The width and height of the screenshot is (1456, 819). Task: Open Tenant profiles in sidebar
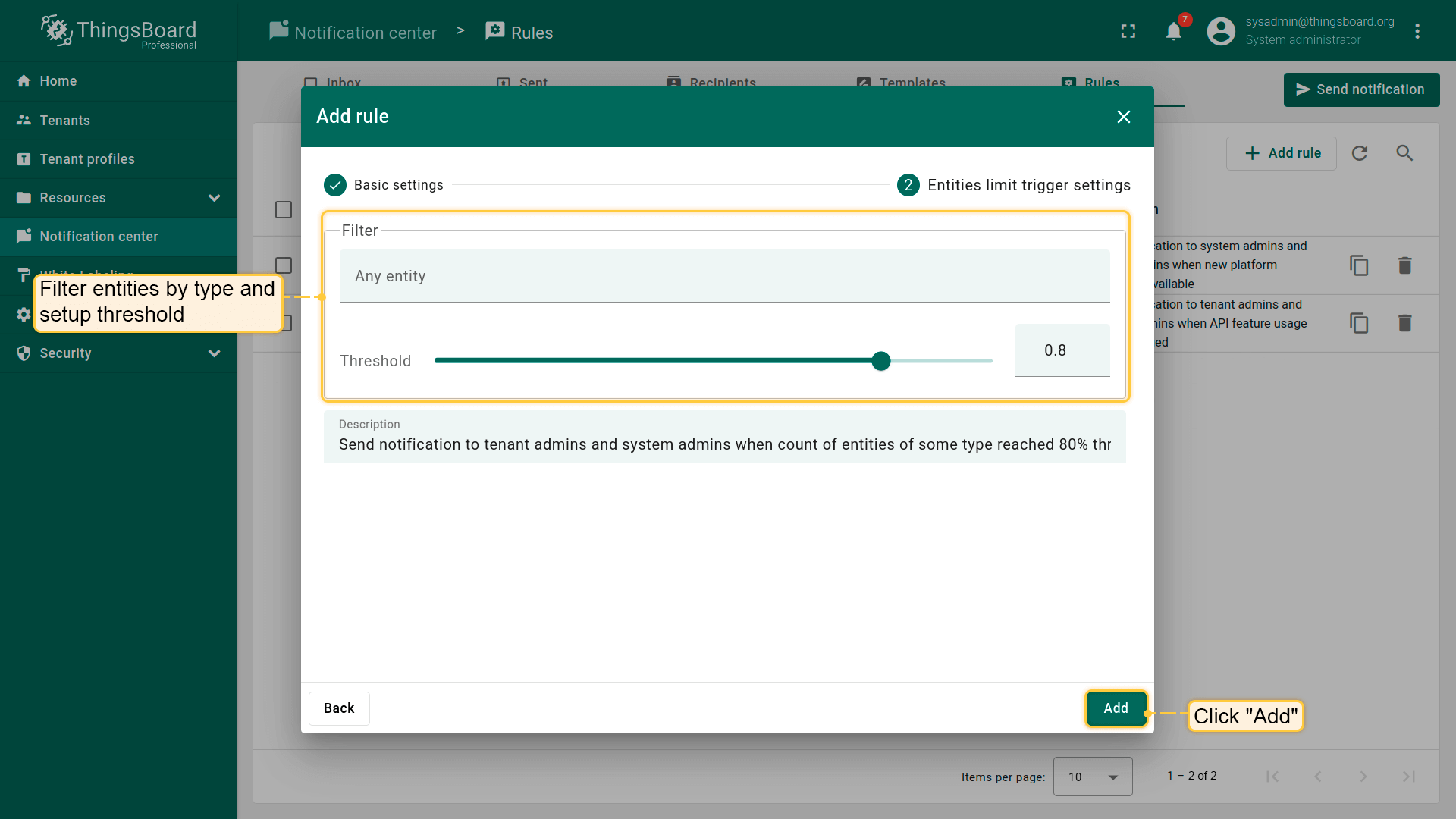(87, 159)
